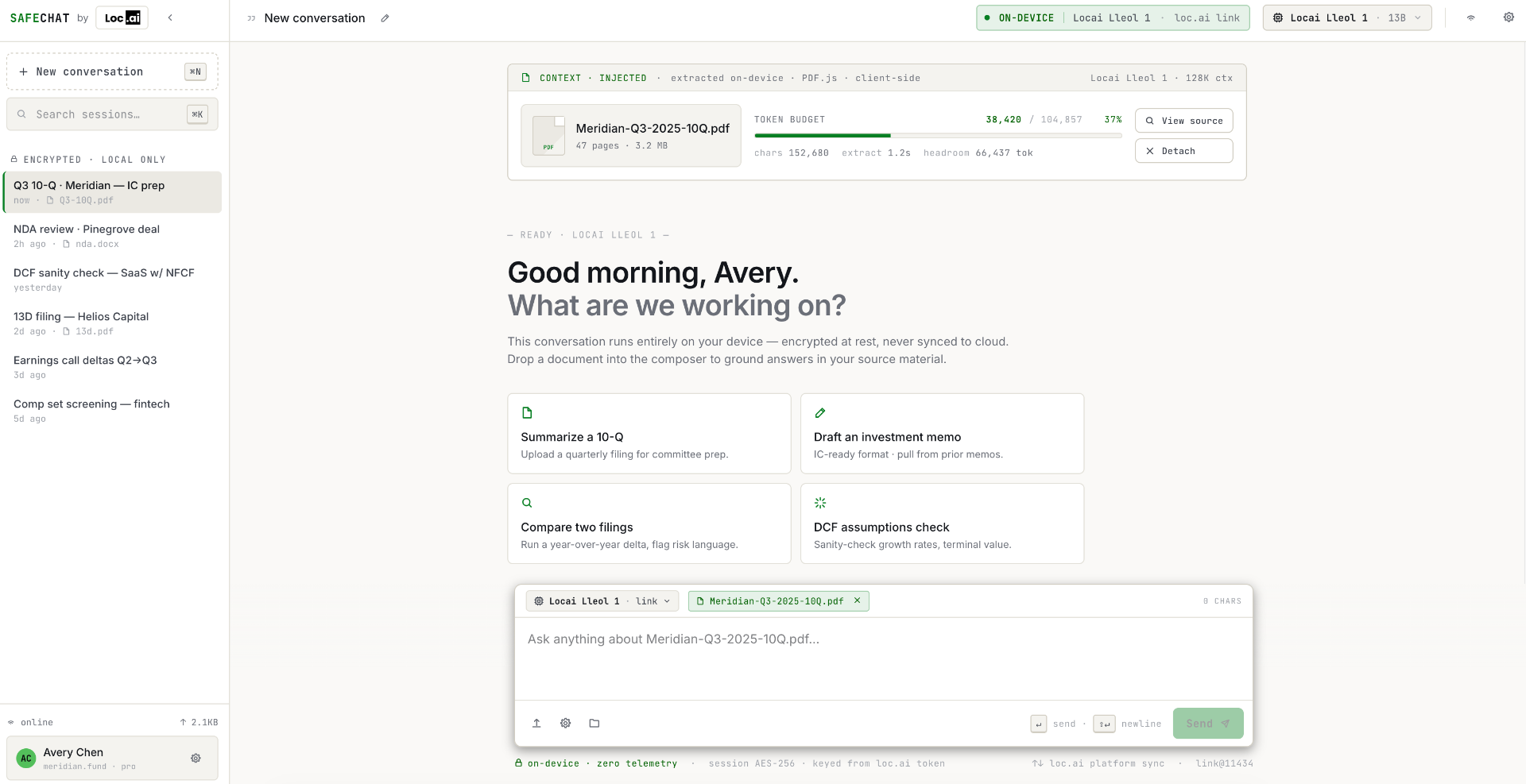Click pencil icon on Draft memo card
This screenshot has height=784, width=1526.
820,413
